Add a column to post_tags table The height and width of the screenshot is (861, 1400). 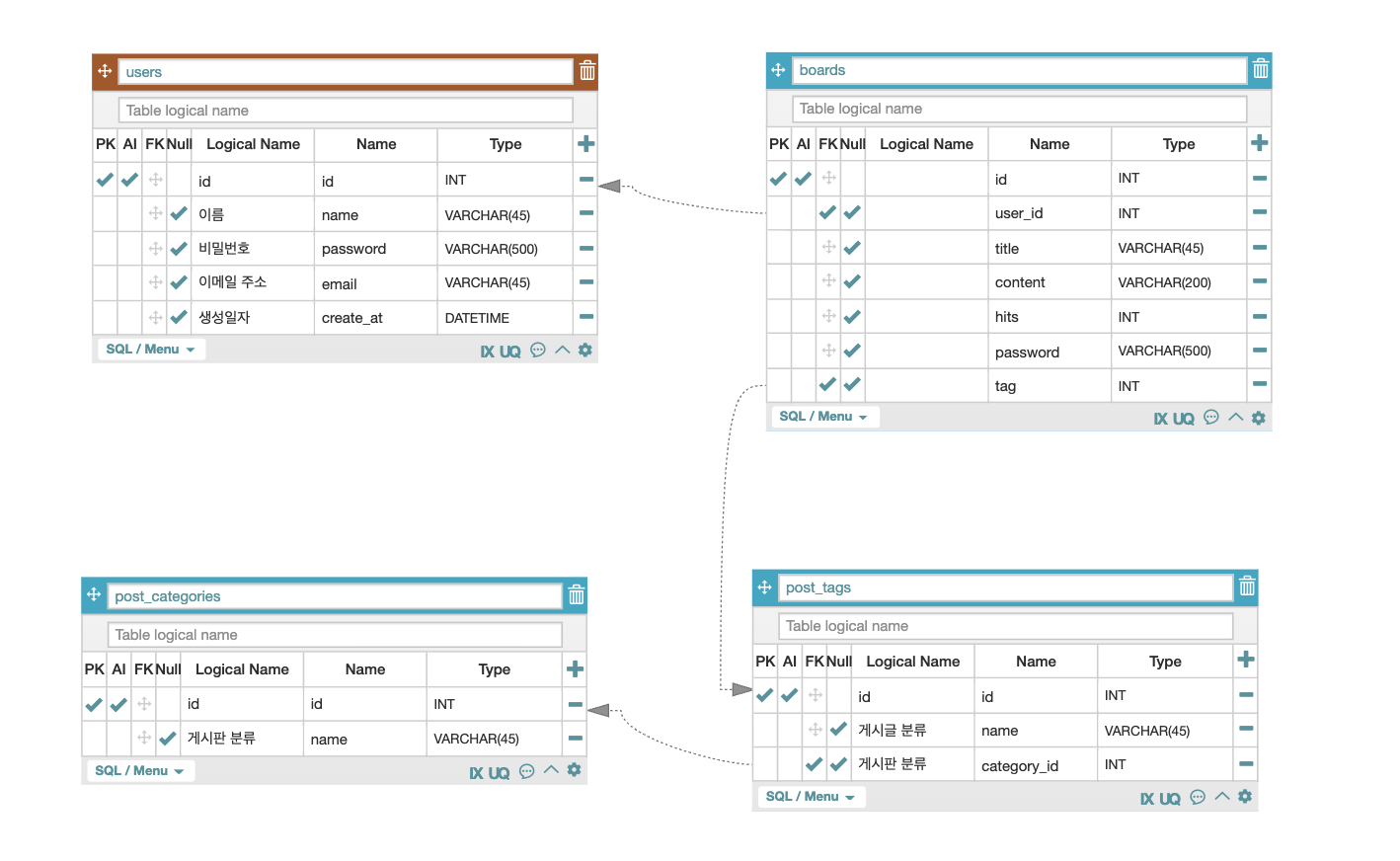(x=1246, y=660)
